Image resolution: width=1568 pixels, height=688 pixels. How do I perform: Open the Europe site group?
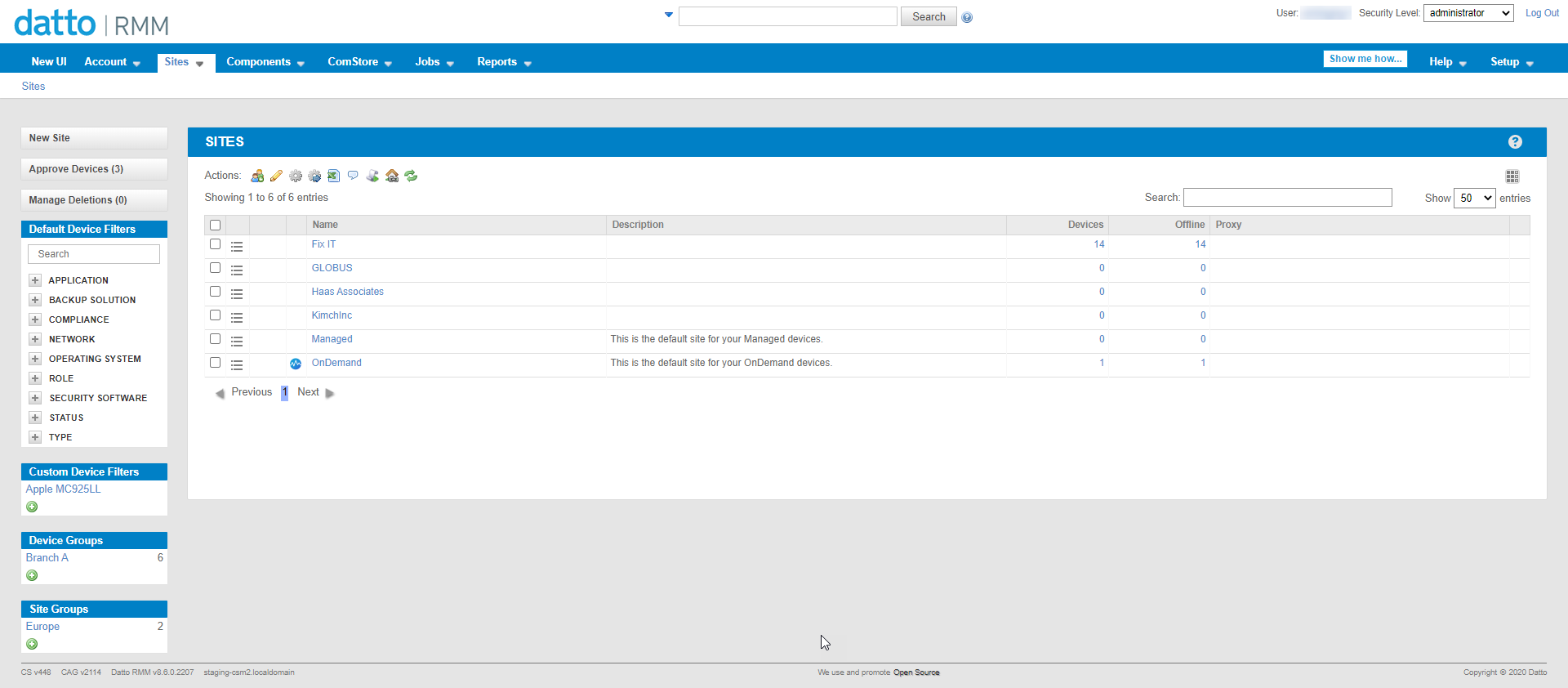point(42,627)
